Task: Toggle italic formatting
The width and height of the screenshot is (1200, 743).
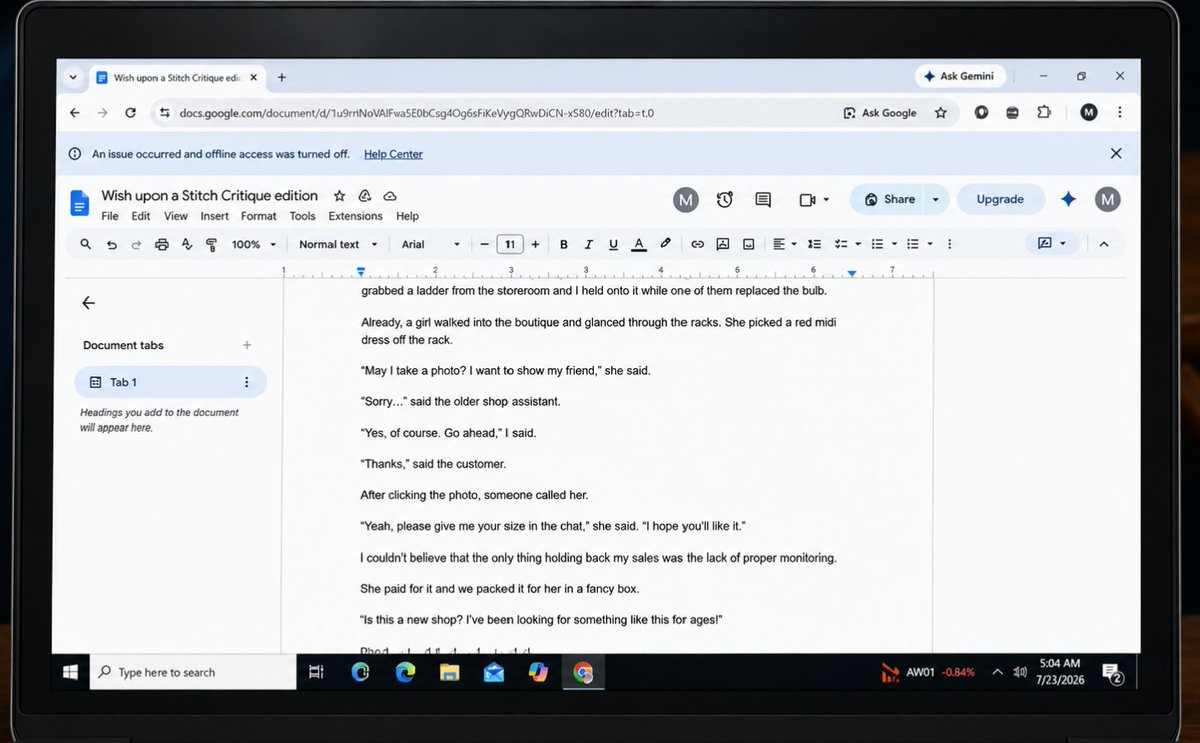Action: tap(588, 244)
